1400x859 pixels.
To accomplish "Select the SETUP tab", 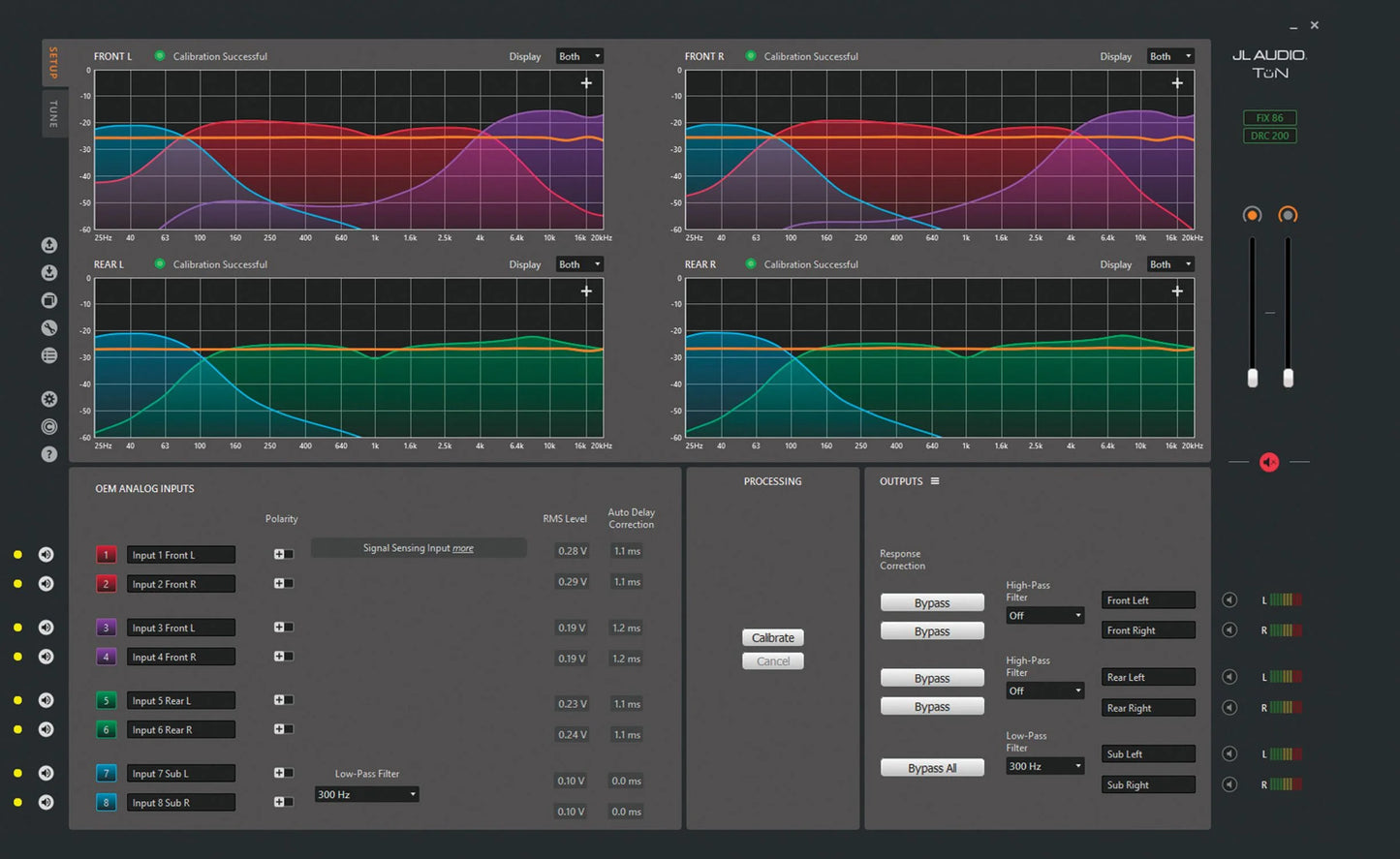I will [54, 63].
